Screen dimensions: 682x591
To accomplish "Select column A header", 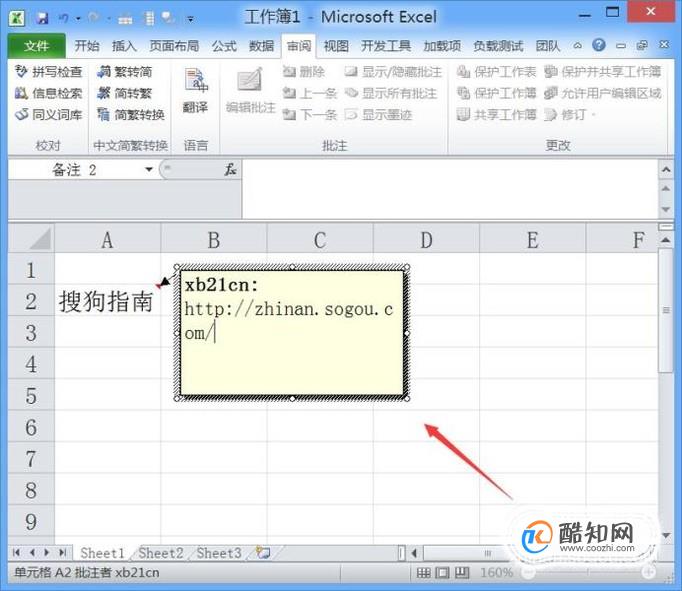I will tap(107, 240).
